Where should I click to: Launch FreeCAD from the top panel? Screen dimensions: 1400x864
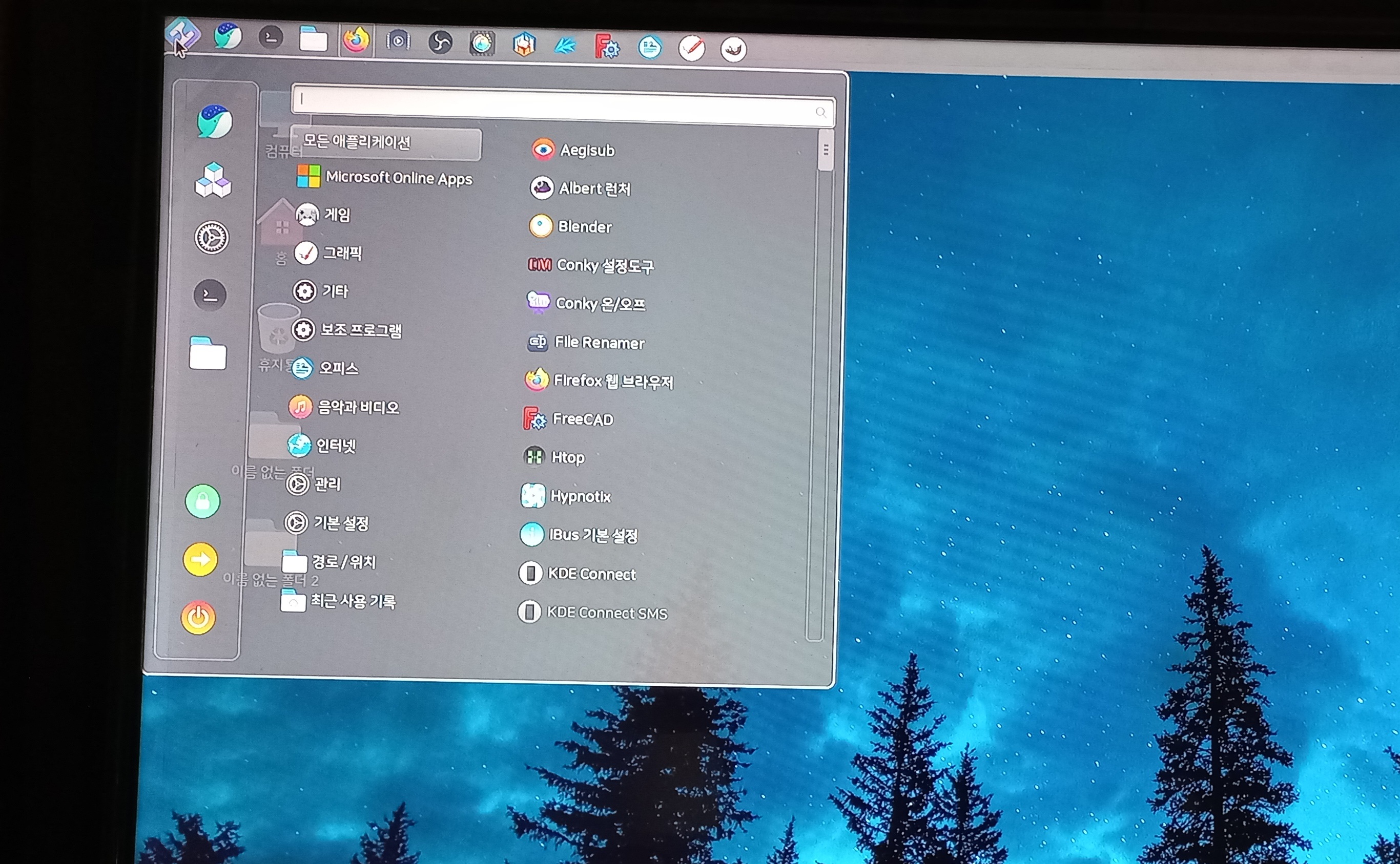click(607, 46)
